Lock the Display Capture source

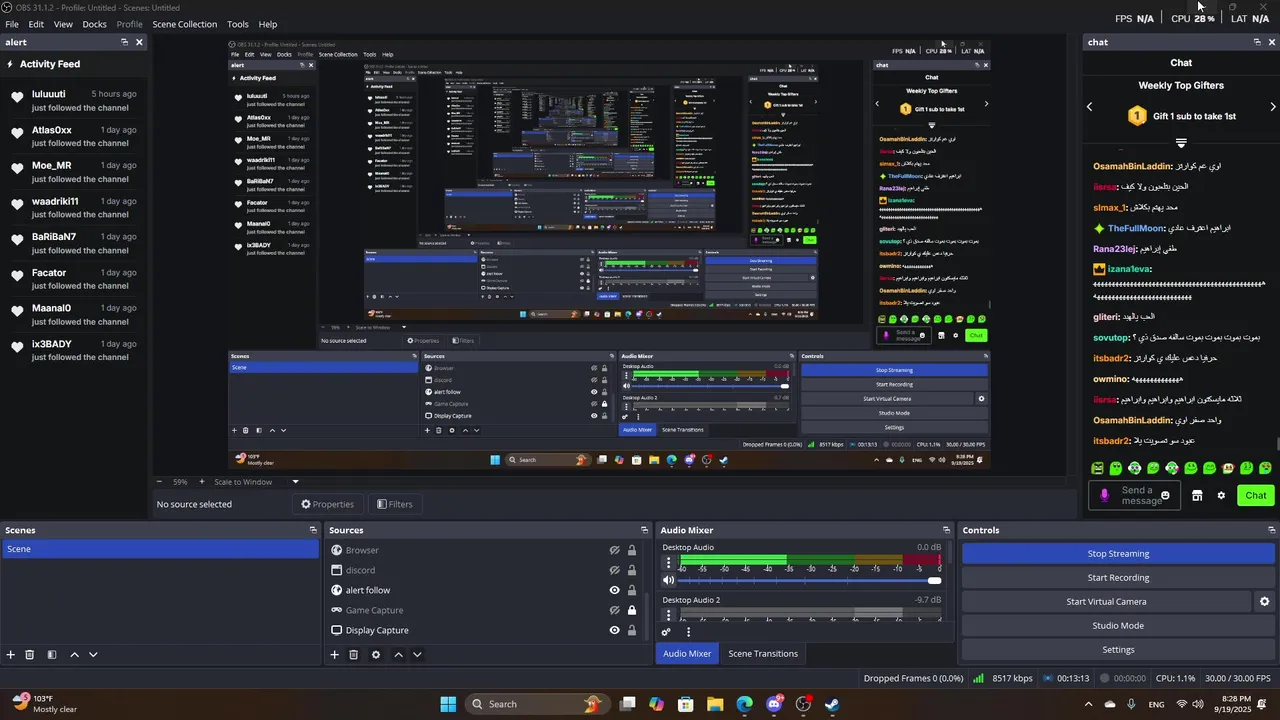tap(632, 631)
